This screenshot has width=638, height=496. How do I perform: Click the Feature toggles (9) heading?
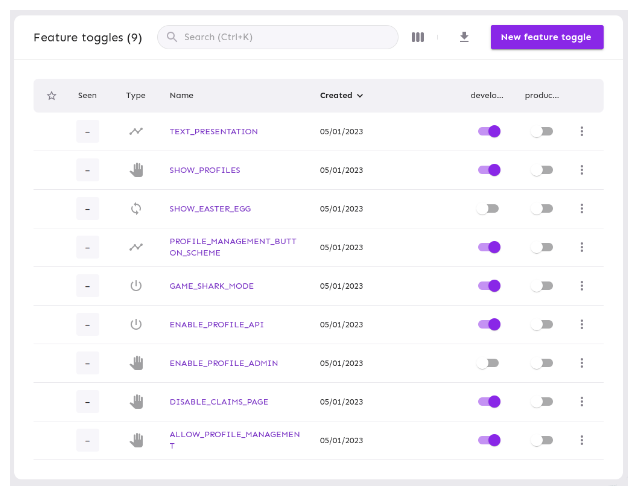click(x=88, y=37)
